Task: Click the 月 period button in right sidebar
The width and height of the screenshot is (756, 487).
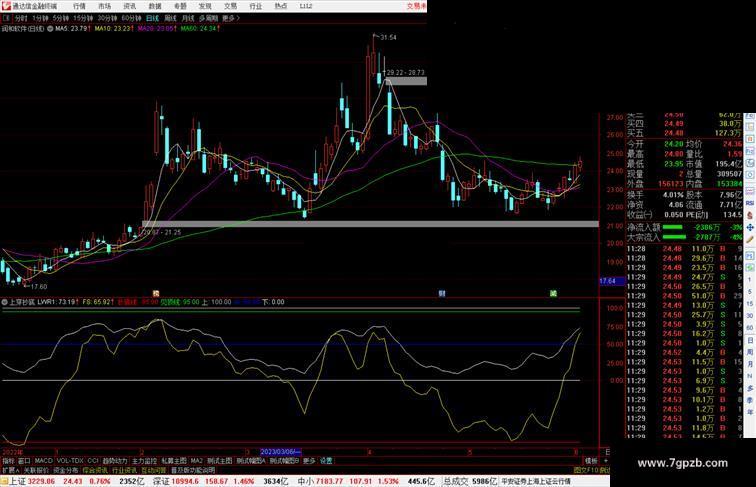Action: tap(750, 364)
